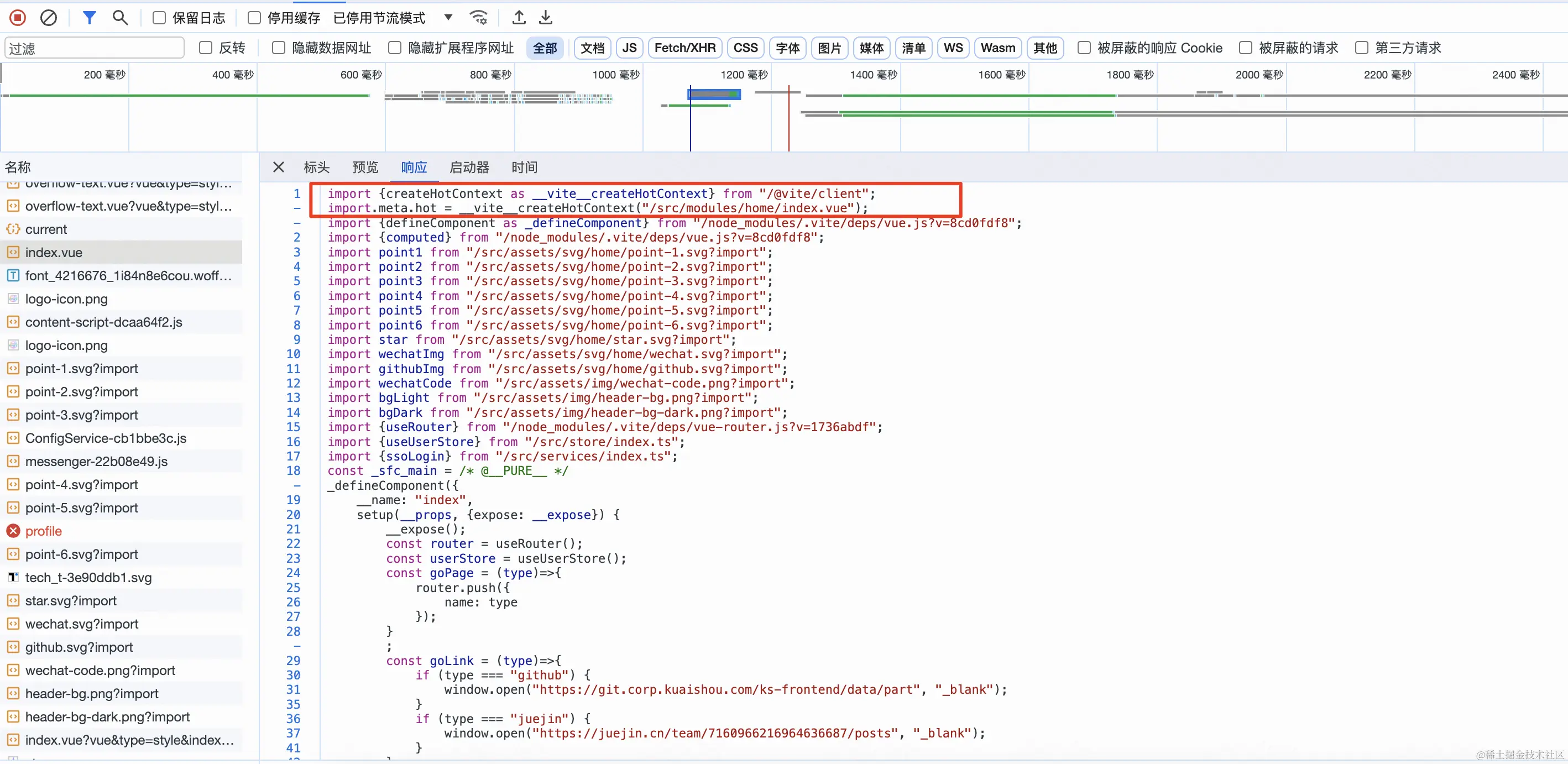Check the 停用缓存 checkbox
The width and height of the screenshot is (1568, 764).
coord(254,18)
